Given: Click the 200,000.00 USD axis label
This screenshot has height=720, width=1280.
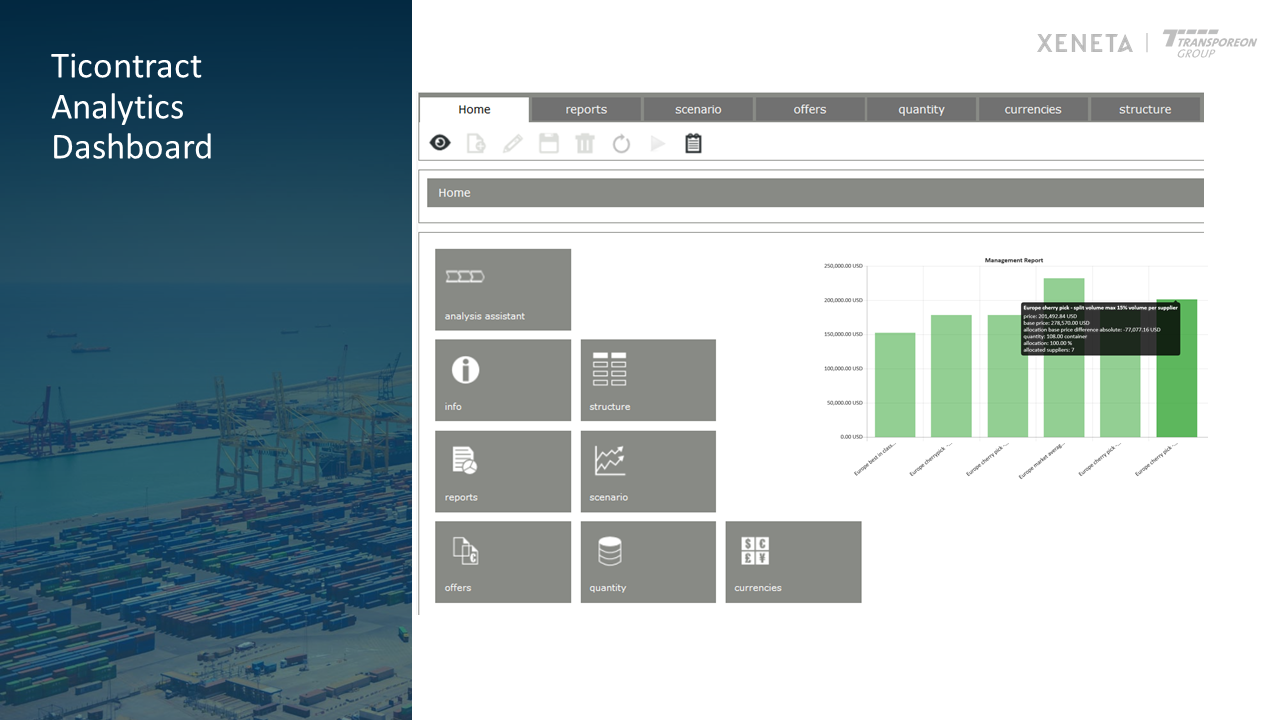Looking at the screenshot, I should point(844,300).
